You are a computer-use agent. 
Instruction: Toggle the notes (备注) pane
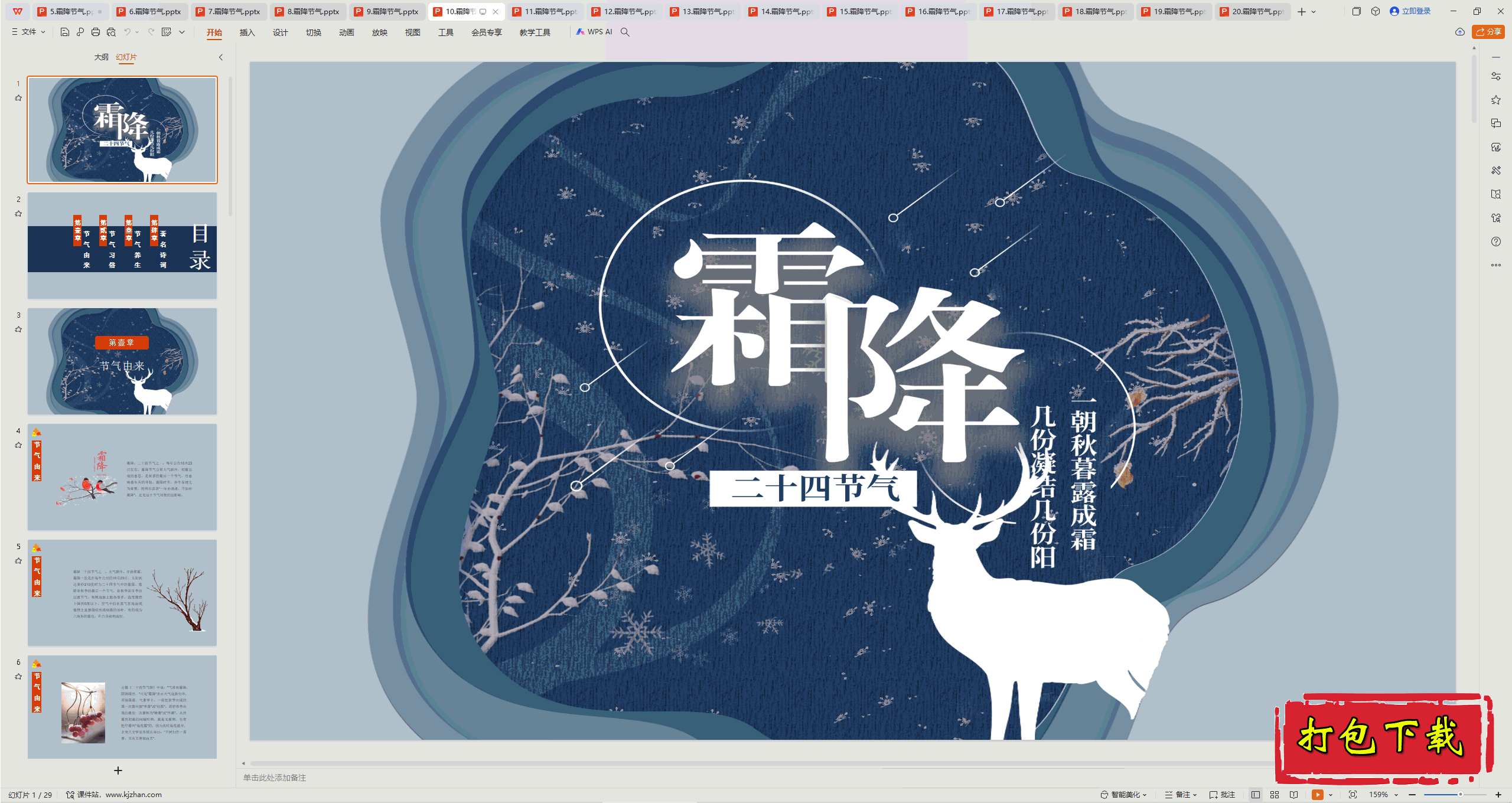[x=1181, y=795]
